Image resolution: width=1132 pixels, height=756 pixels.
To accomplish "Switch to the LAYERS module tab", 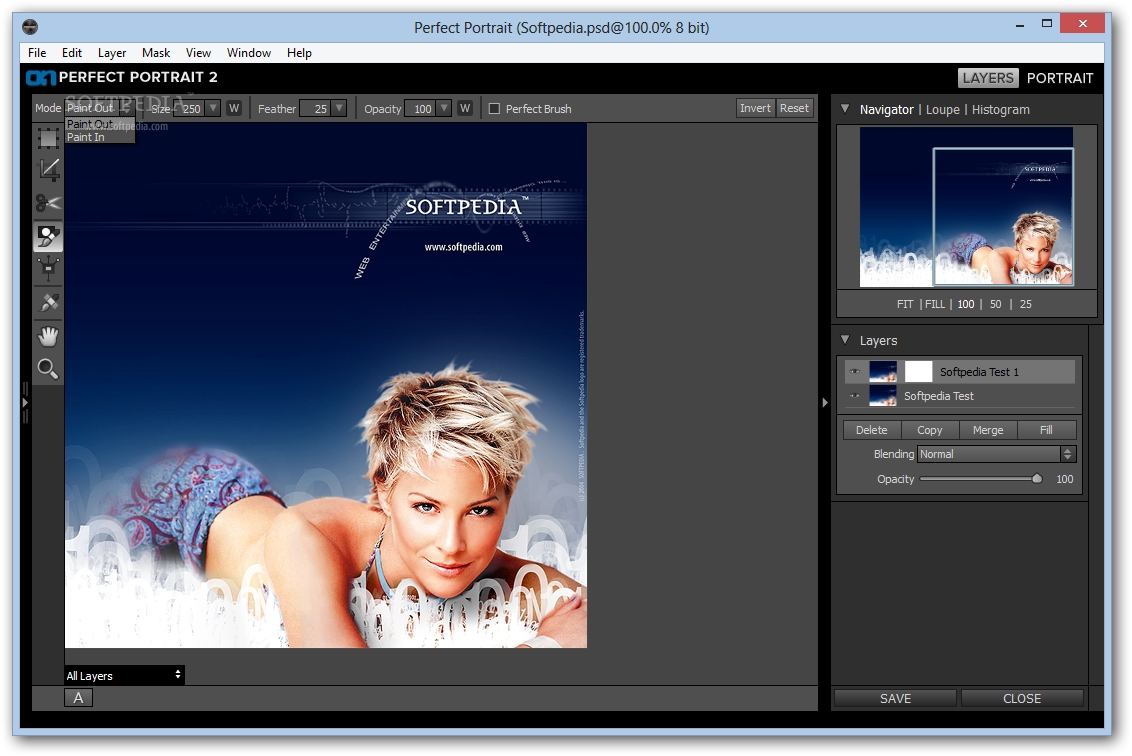I will pos(988,78).
